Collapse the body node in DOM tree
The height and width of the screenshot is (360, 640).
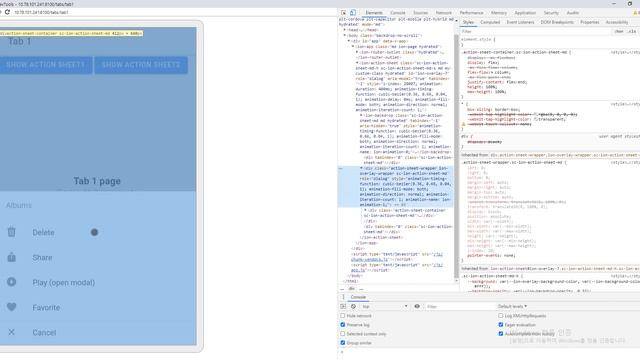click(345, 36)
